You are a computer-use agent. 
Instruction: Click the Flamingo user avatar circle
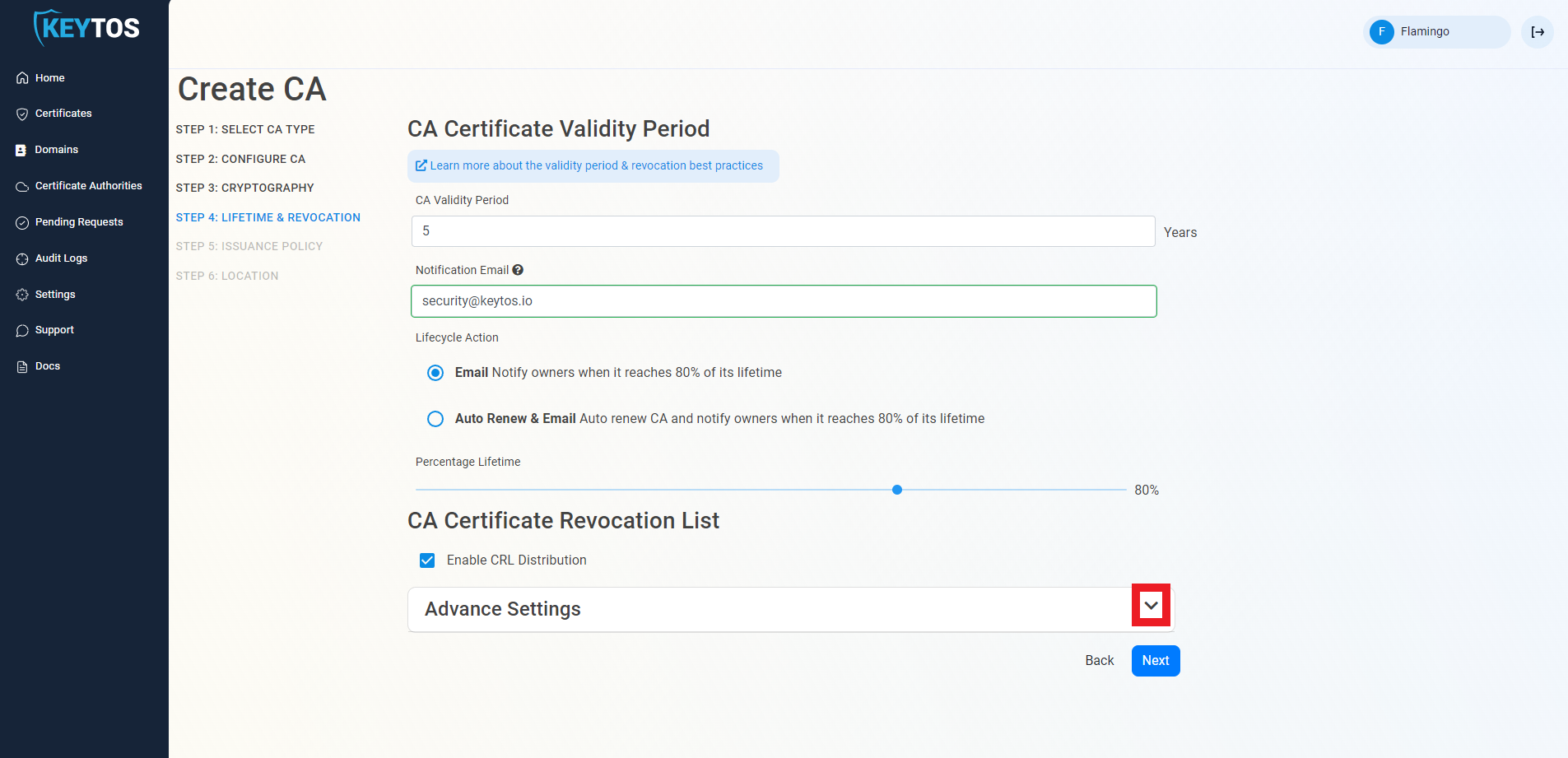point(1382,32)
